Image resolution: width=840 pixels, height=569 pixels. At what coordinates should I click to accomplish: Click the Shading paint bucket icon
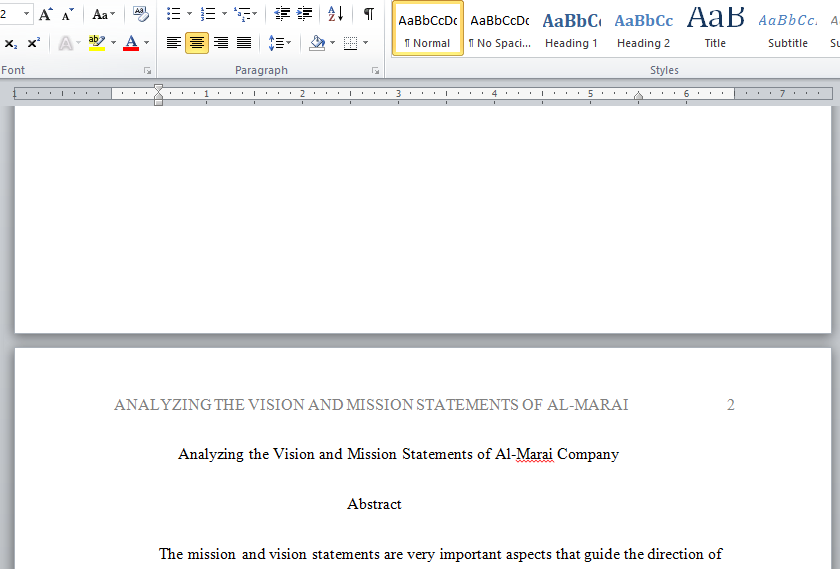tap(317, 43)
